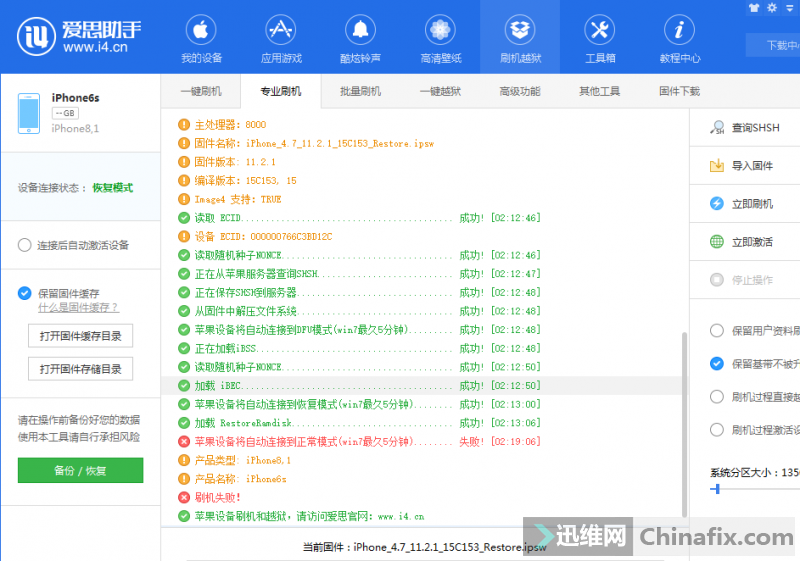Click 恢复模式 connection status text
The width and height of the screenshot is (800, 561).
tap(112, 188)
